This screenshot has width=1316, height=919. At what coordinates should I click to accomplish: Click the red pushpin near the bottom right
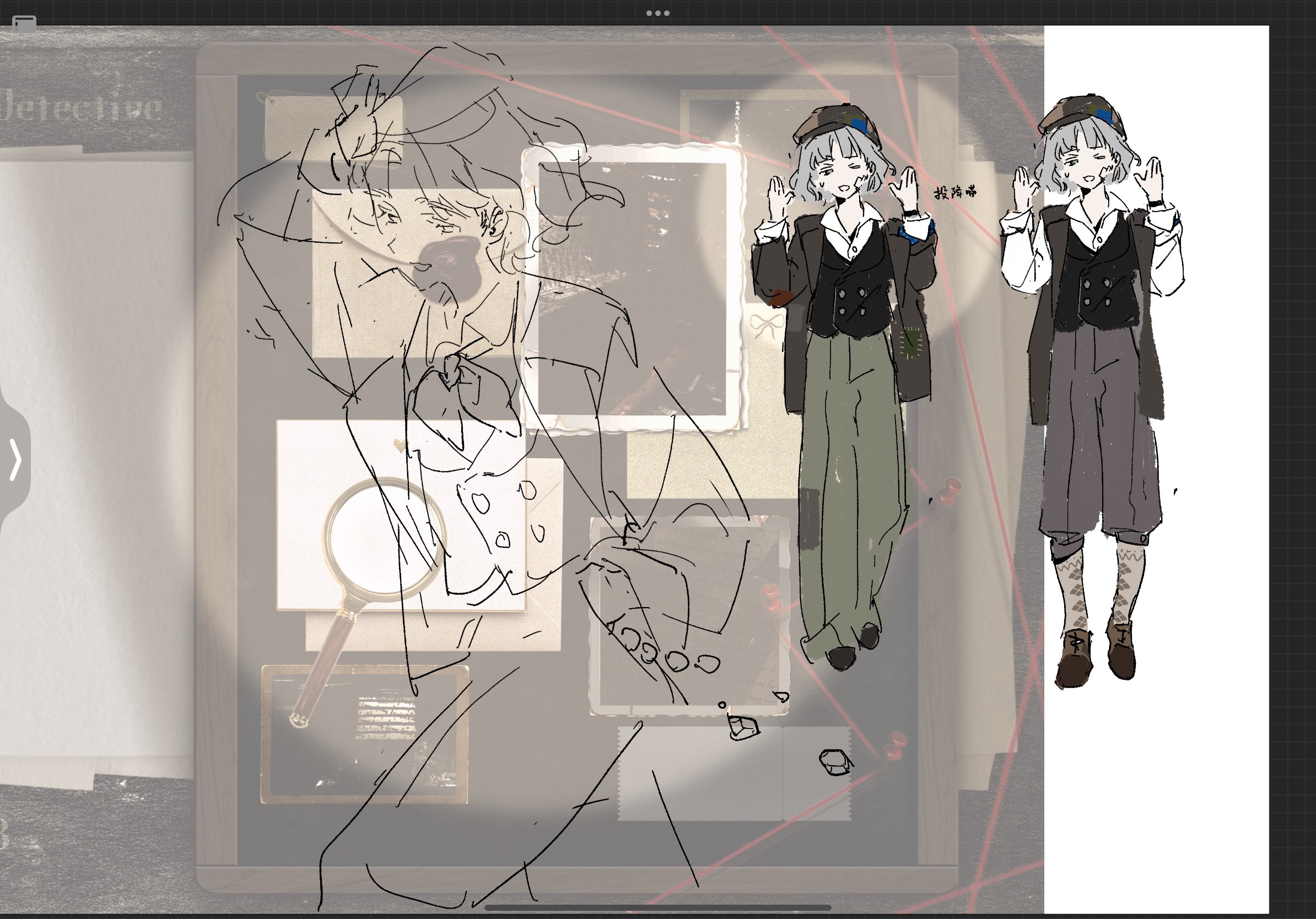(896, 744)
